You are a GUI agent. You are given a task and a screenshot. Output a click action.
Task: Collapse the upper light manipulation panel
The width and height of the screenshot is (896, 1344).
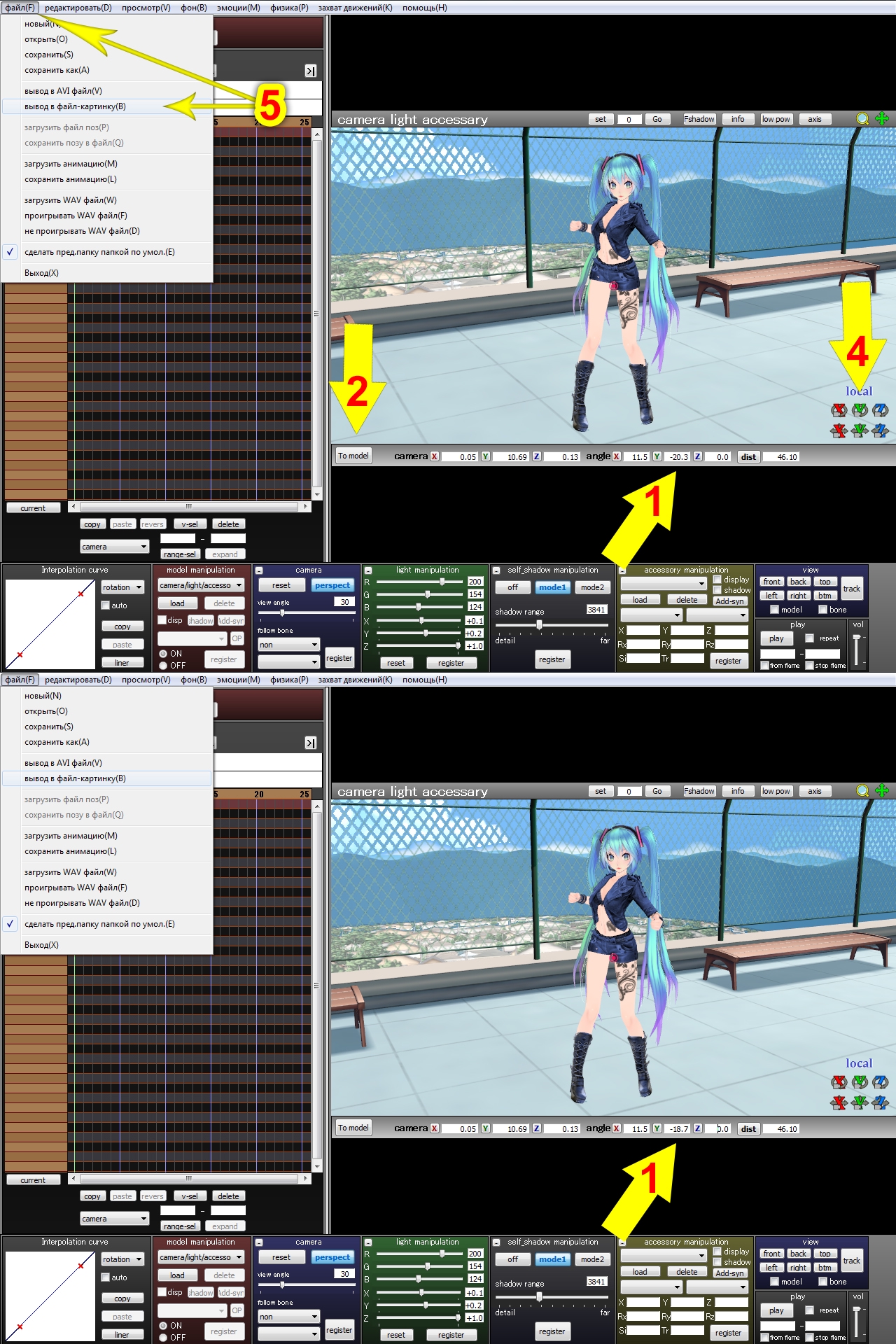click(368, 570)
